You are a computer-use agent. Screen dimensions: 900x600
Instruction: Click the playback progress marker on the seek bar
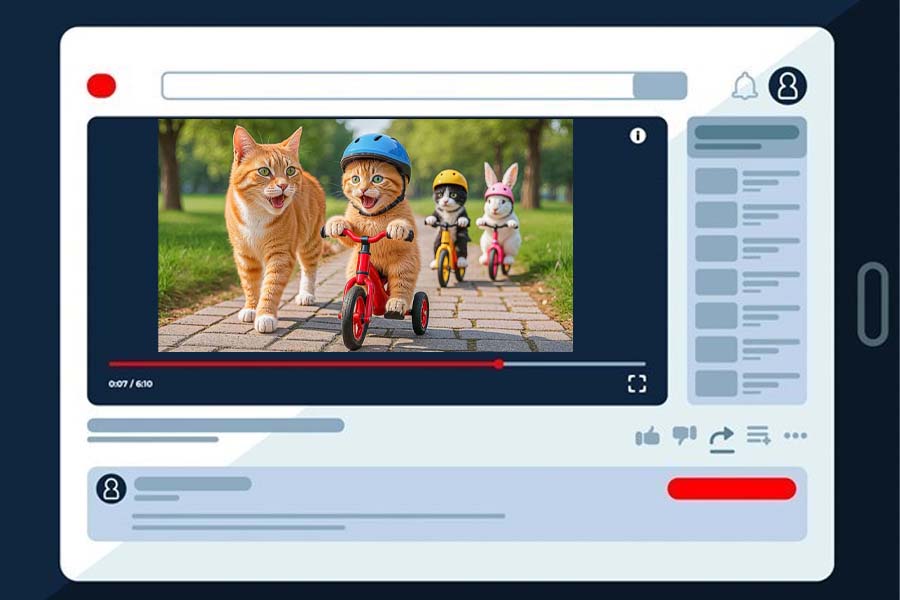click(x=498, y=364)
